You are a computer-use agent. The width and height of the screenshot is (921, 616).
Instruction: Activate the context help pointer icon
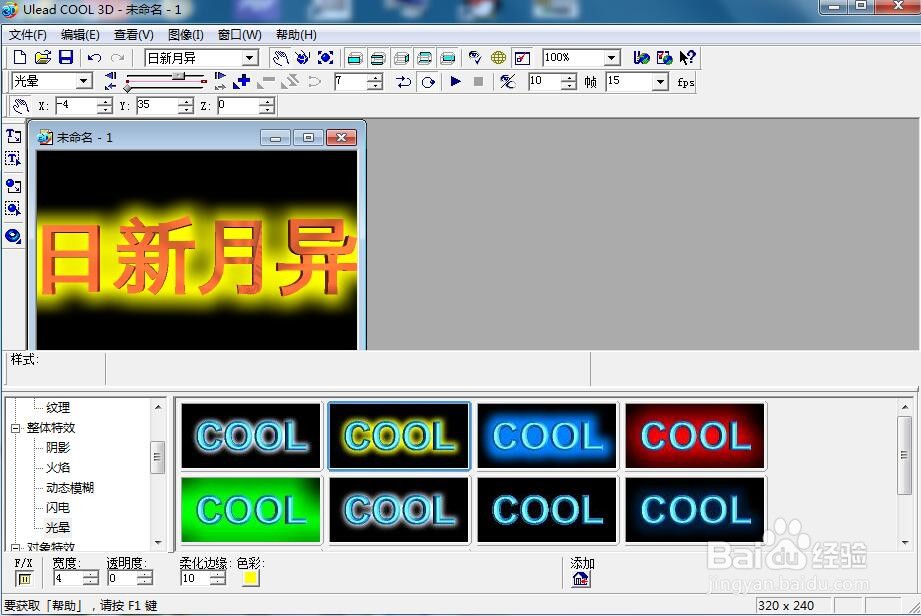[x=687, y=58]
